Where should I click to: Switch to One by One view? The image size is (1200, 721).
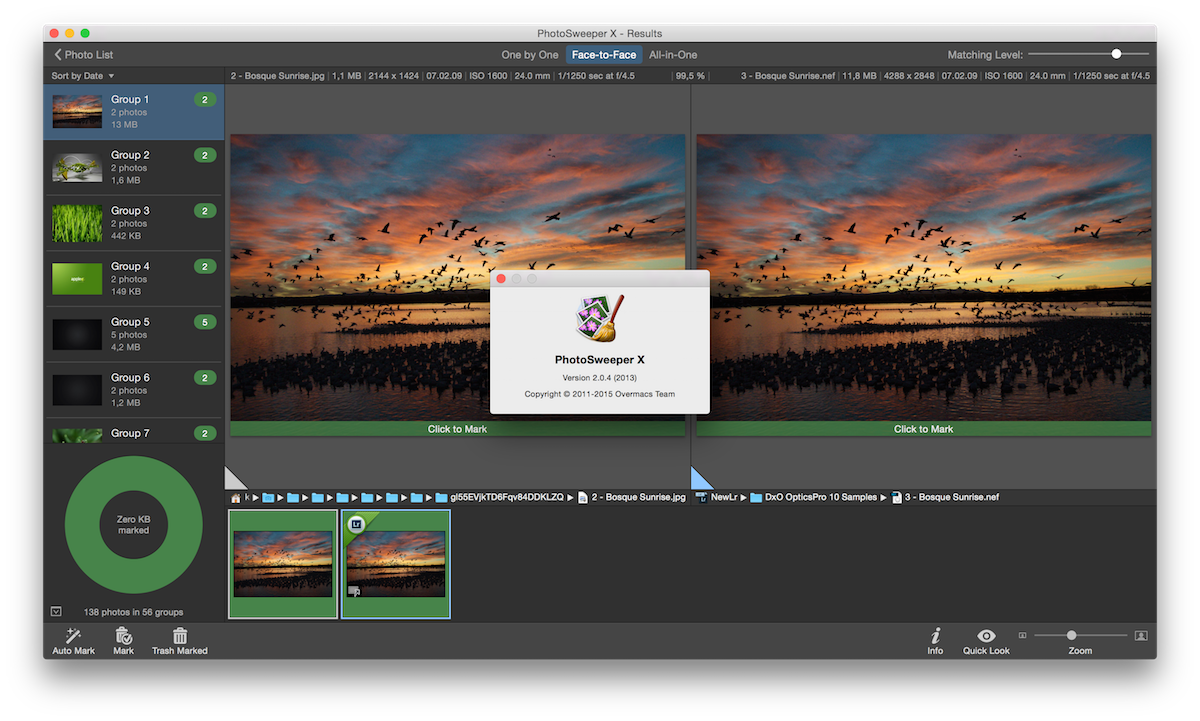(x=530, y=55)
